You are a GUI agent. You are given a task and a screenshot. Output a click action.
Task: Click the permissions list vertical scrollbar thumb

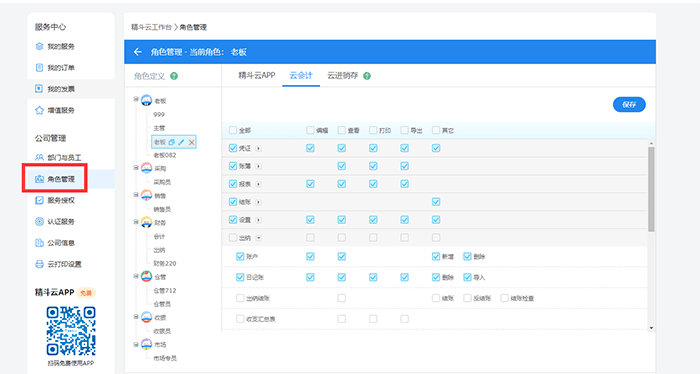(x=651, y=189)
